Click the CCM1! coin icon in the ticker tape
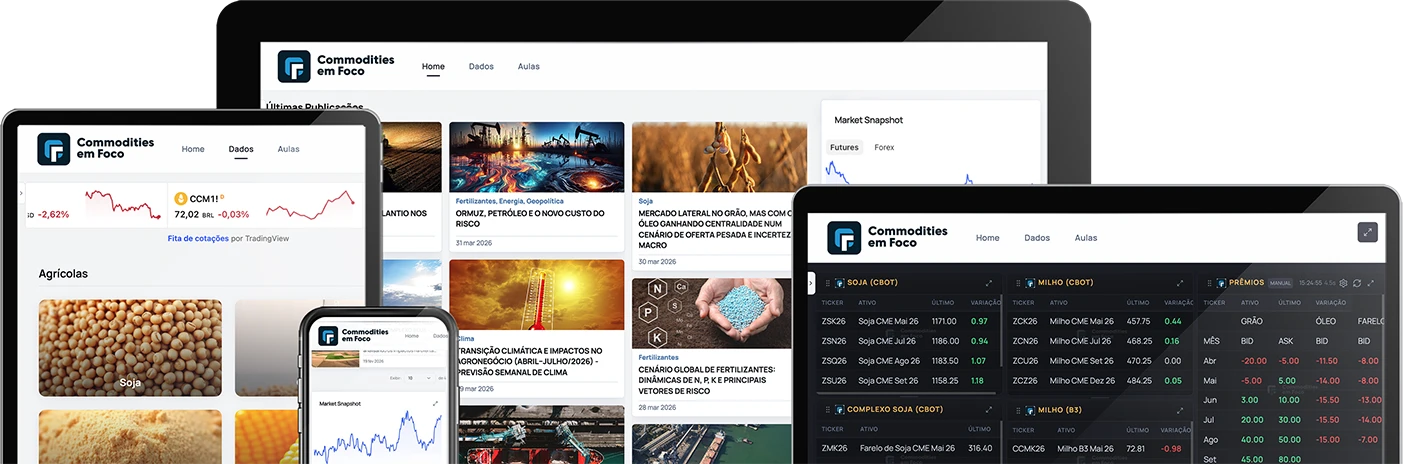The height and width of the screenshot is (464, 1403). [182, 199]
